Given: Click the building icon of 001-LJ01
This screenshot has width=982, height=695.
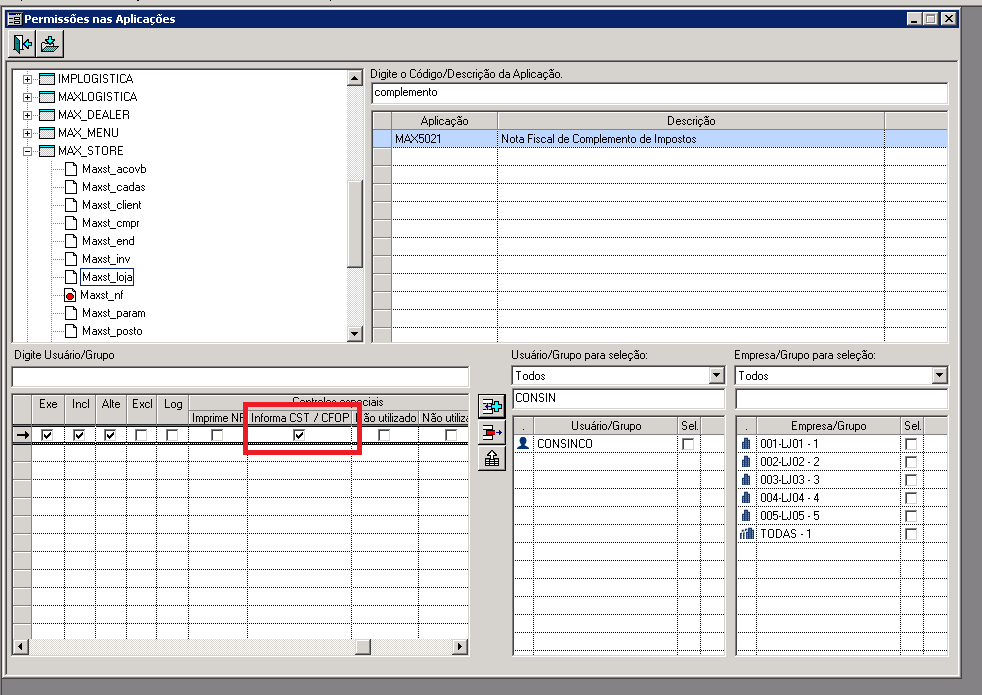Looking at the screenshot, I should click(746, 444).
